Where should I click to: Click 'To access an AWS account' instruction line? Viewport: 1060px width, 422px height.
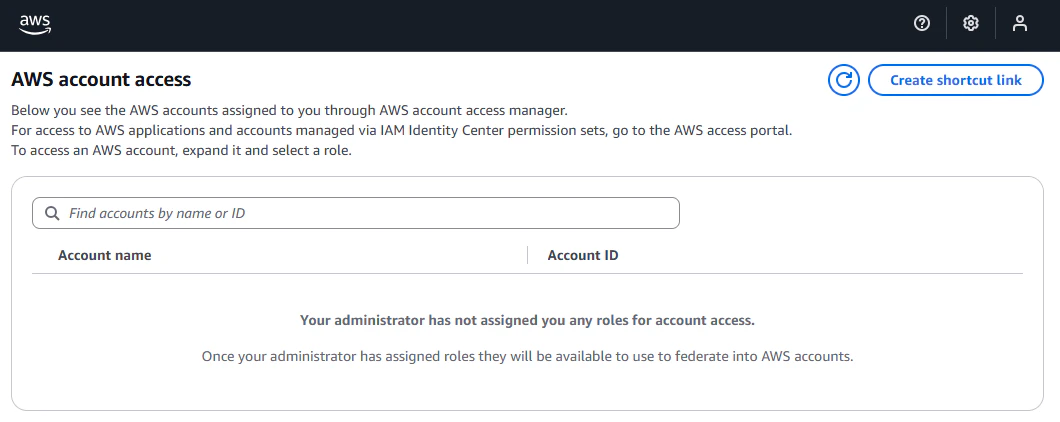pyautogui.click(x=181, y=151)
